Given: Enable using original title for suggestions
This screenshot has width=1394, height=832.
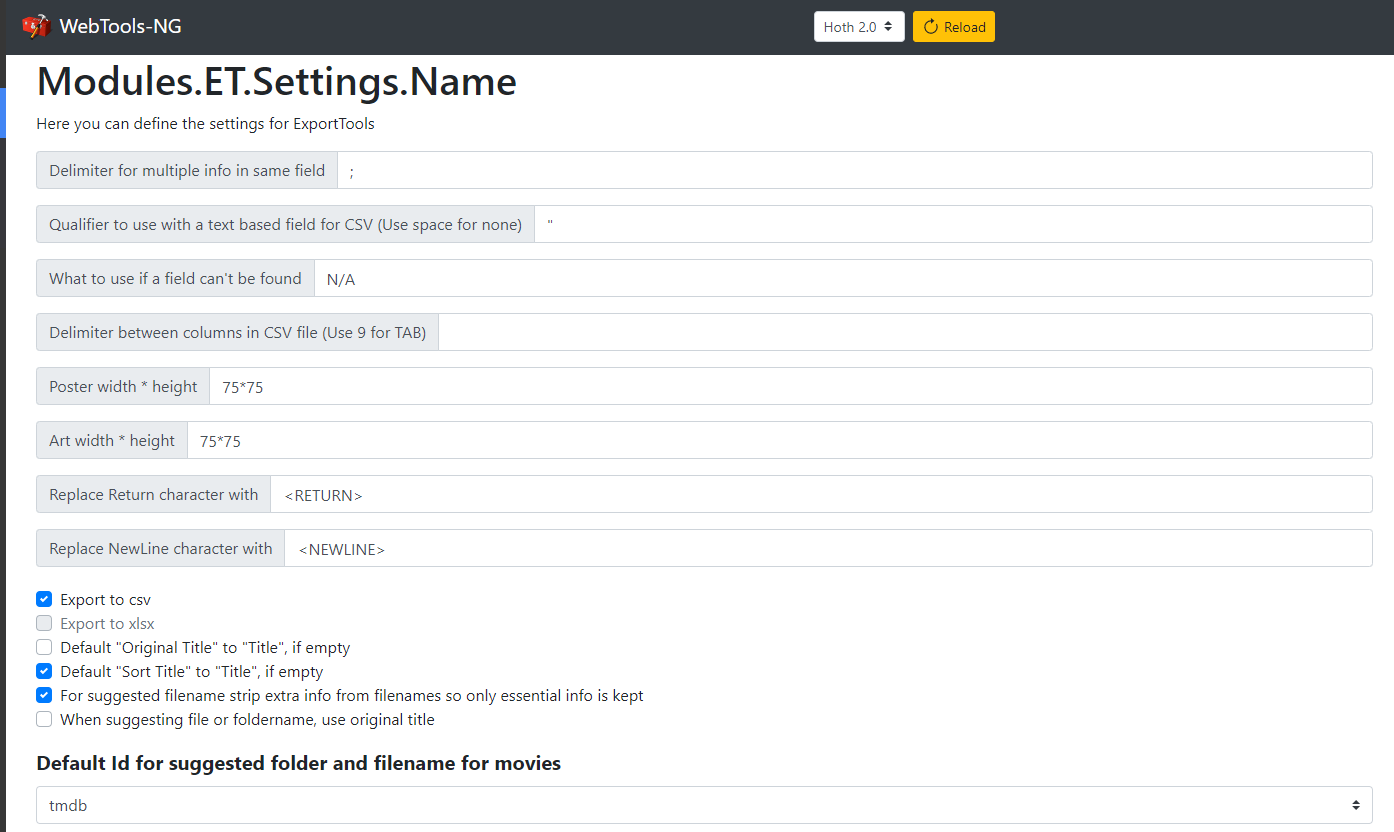Looking at the screenshot, I should (x=44, y=719).
